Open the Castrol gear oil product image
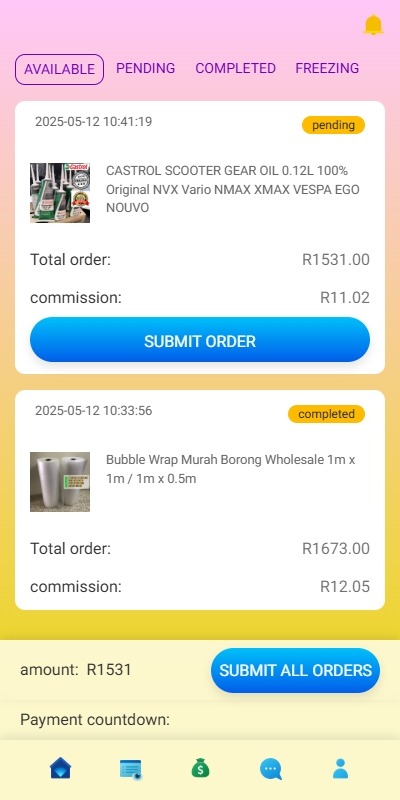Screen dimensions: 400x800 60,193
